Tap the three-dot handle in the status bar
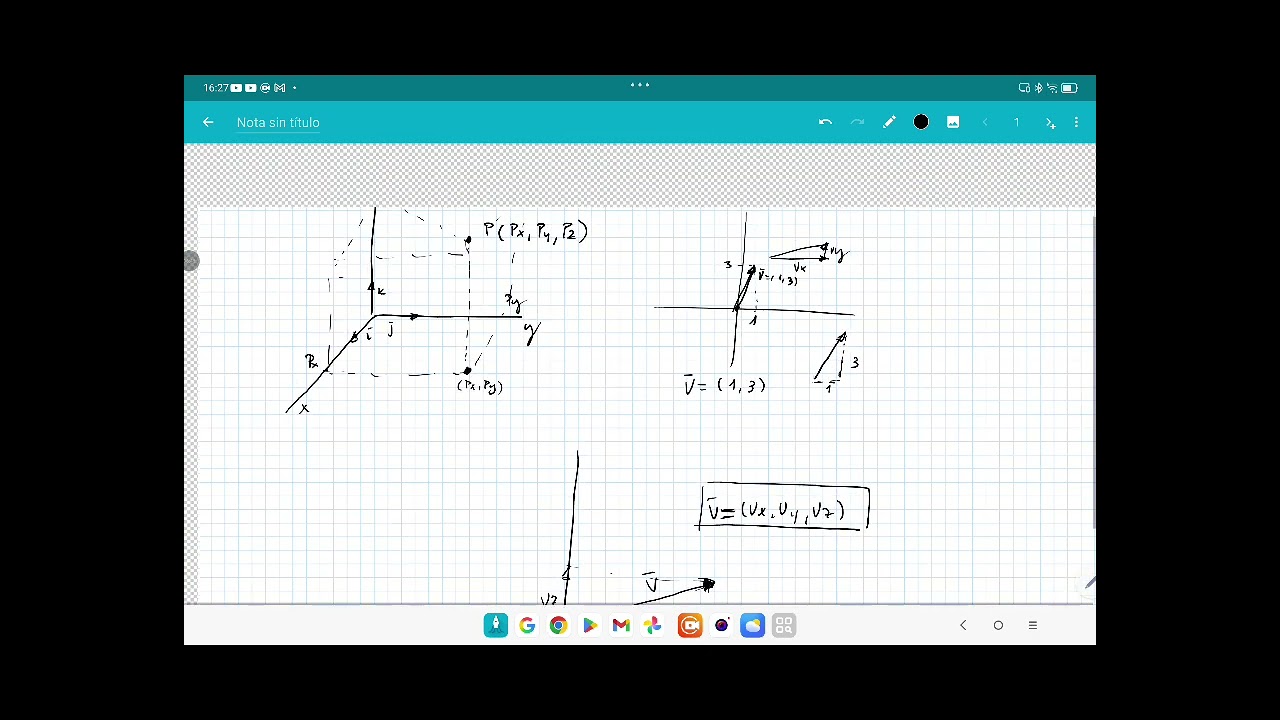Image resolution: width=1280 pixels, height=720 pixels. click(640, 85)
